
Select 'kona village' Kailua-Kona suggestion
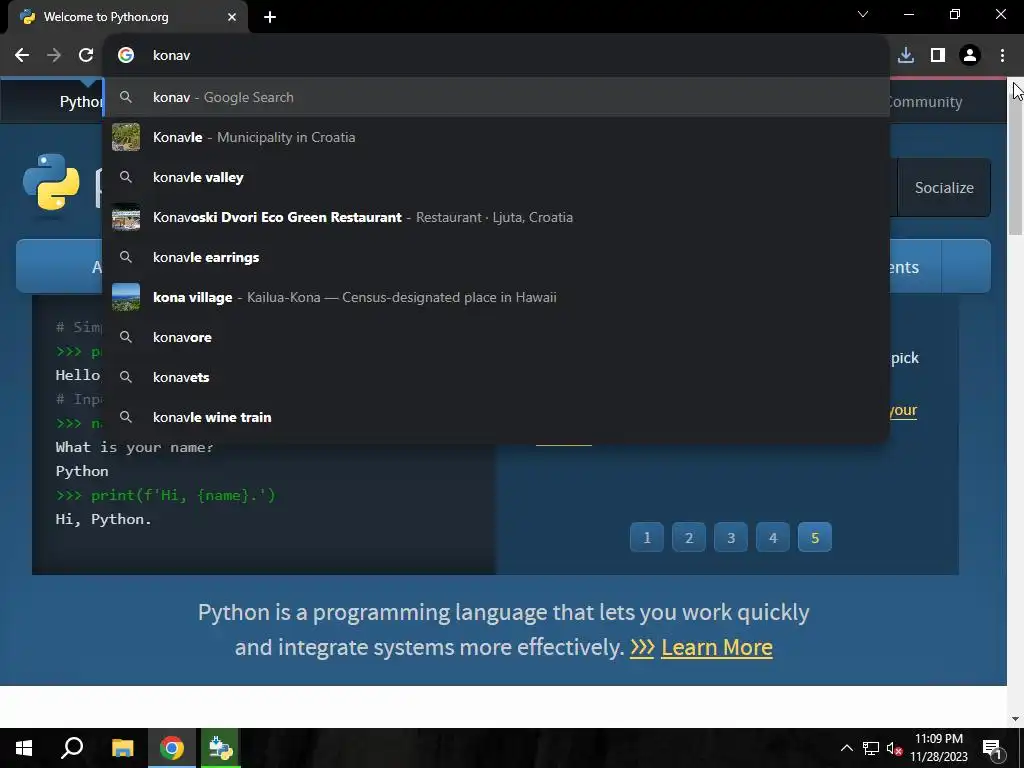pyautogui.click(x=497, y=297)
